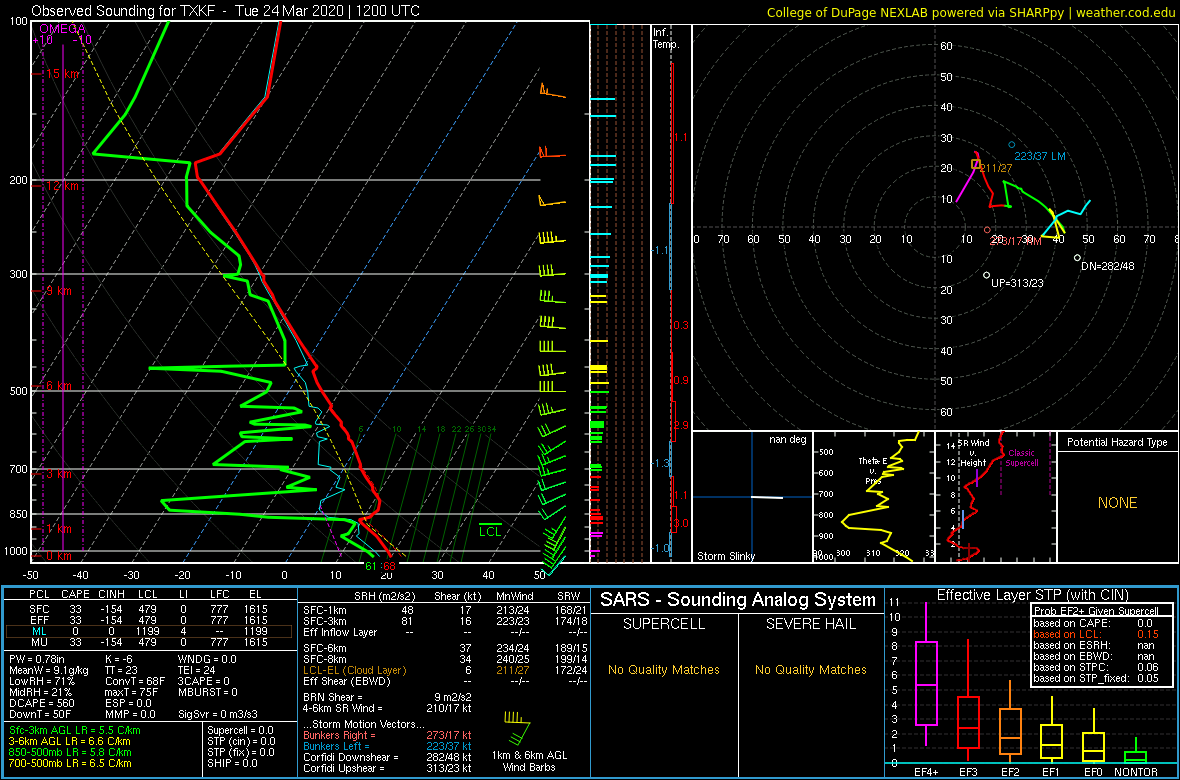Click the SFC-6km kinematics row

443,648
